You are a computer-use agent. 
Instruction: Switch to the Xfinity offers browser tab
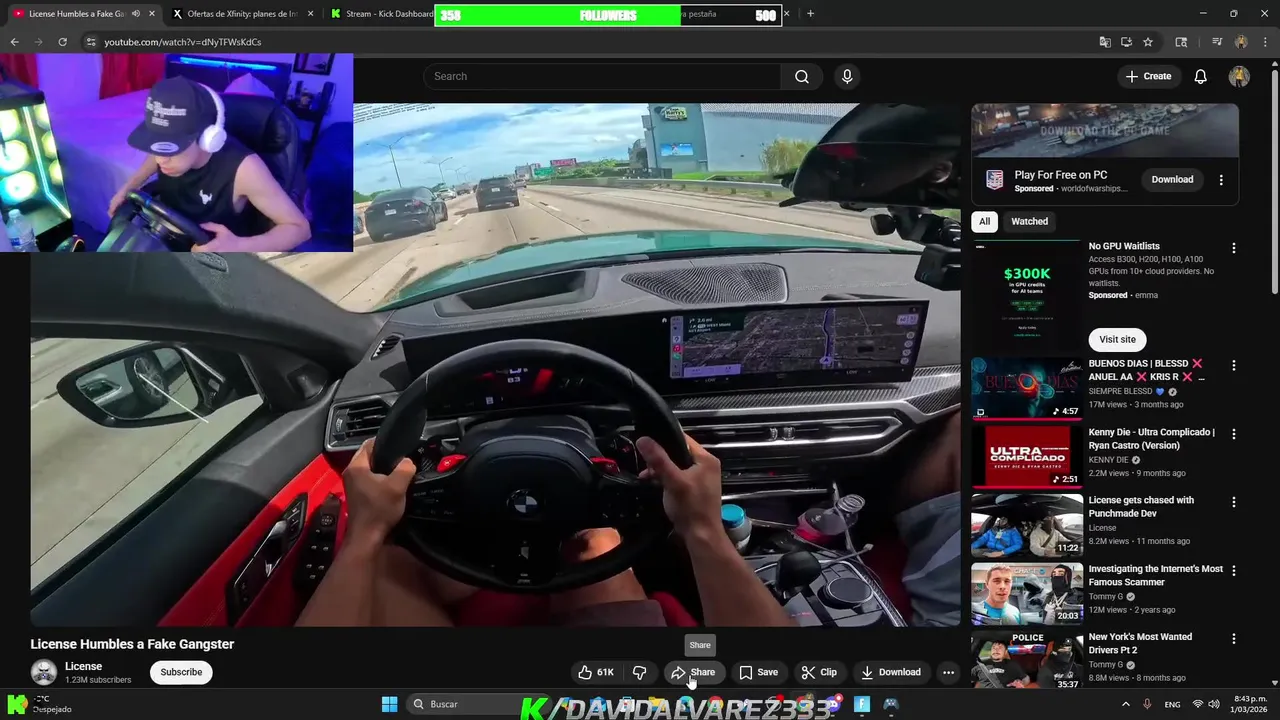tap(241, 14)
